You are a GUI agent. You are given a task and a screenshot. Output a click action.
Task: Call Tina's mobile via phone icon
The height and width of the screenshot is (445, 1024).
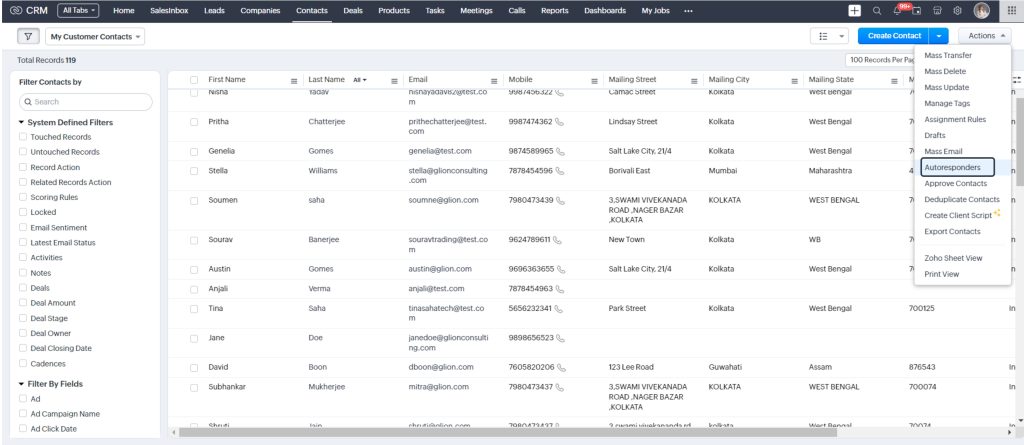560,308
